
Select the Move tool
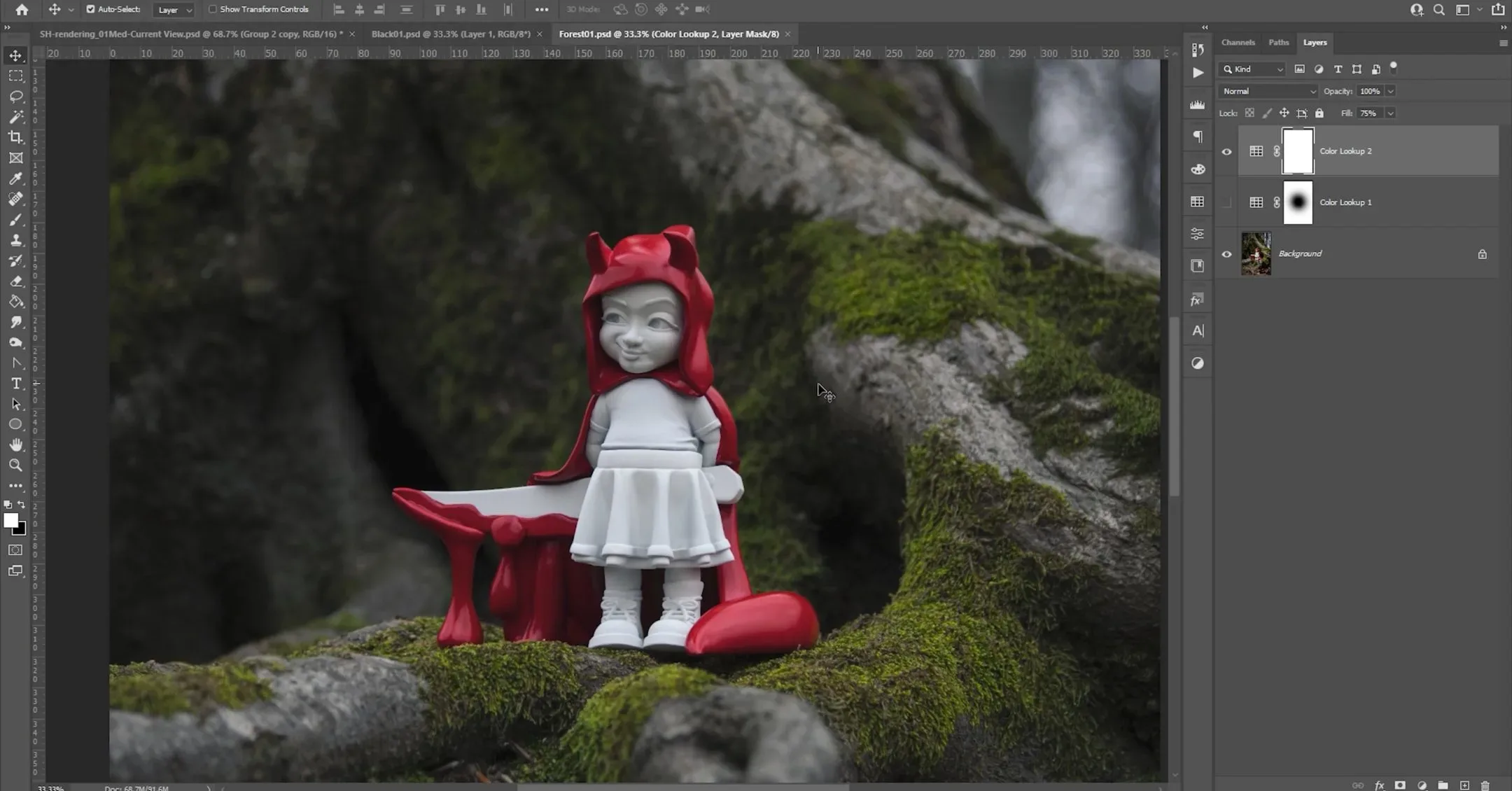point(15,55)
